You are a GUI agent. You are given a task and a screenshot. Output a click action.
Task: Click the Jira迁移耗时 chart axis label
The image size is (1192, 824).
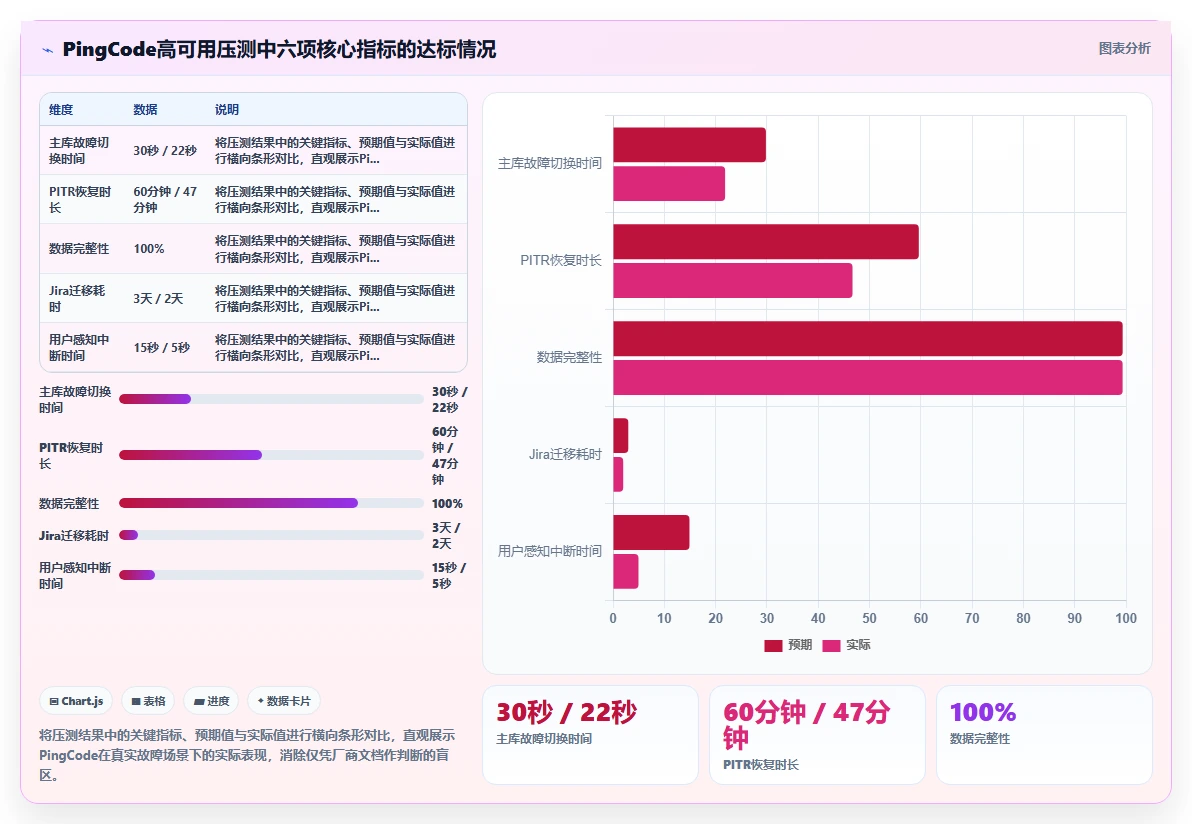[566, 455]
